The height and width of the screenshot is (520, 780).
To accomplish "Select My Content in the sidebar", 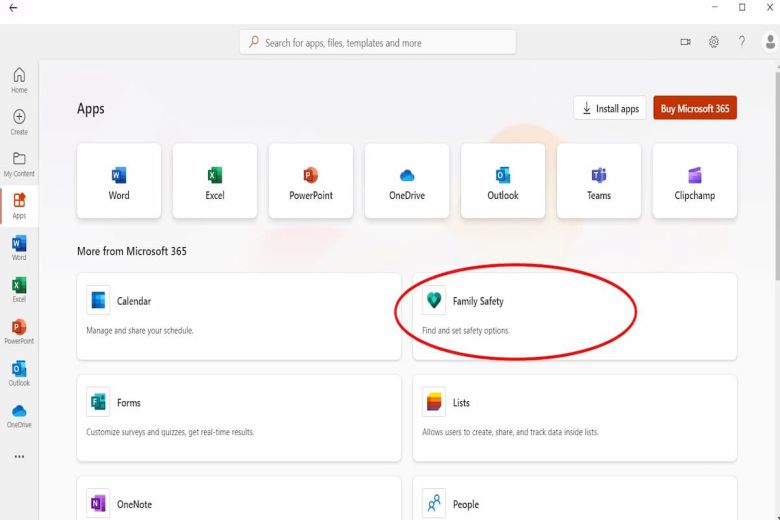I will pos(19,164).
